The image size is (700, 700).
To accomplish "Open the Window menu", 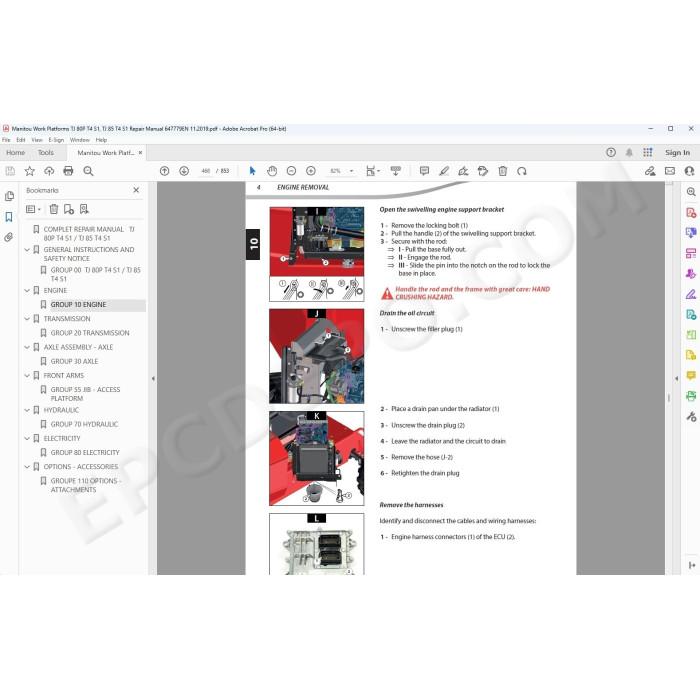I will 80,140.
